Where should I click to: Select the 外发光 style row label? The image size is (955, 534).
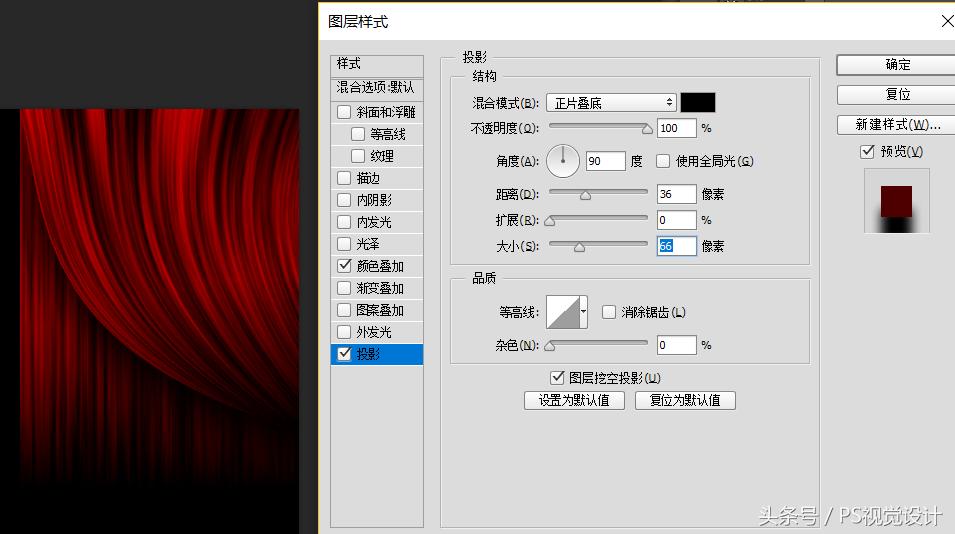tap(375, 332)
